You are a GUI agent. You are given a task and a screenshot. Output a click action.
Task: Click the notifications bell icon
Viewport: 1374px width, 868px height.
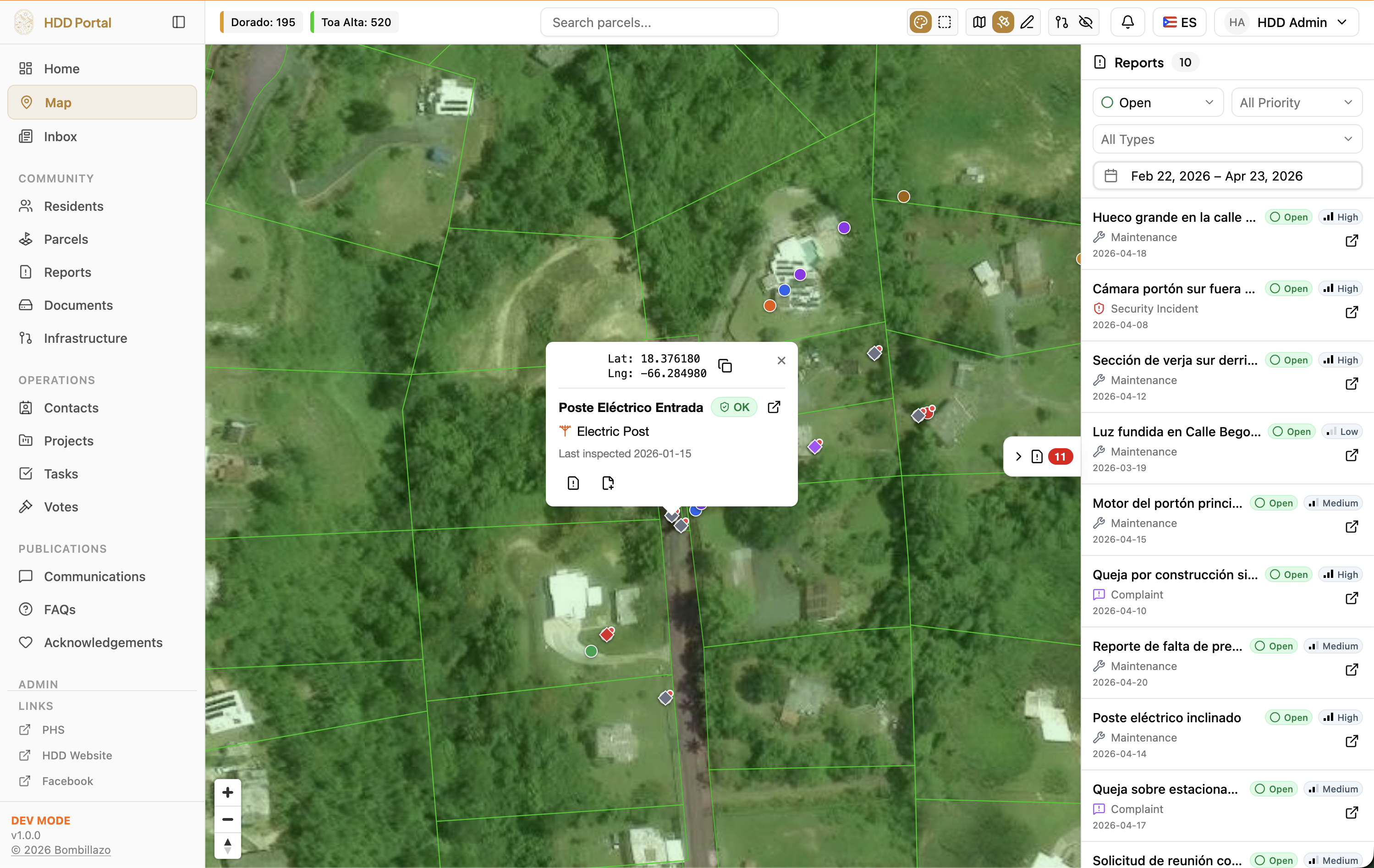1127,22
